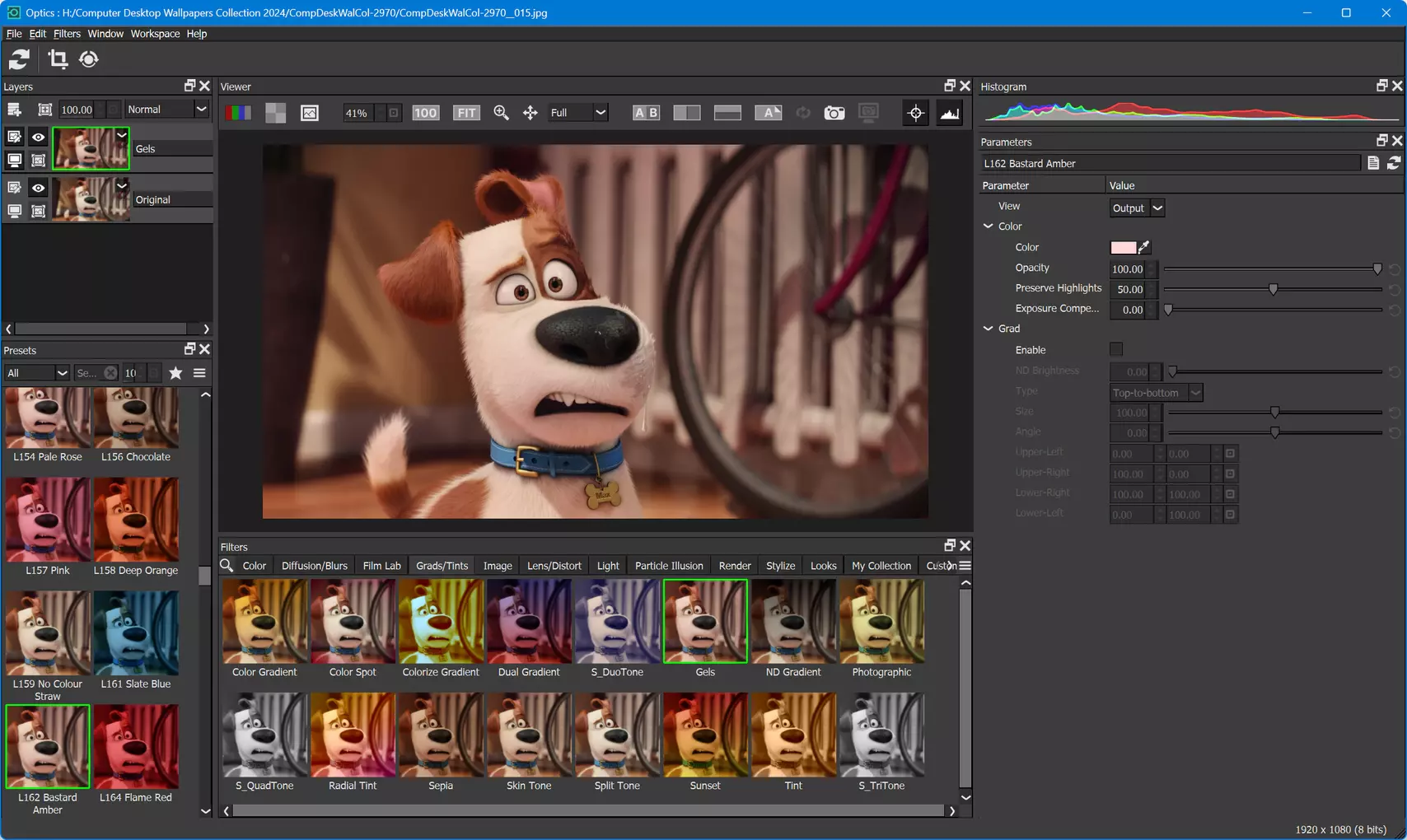Select the Zoom magnifier tool in Viewer
This screenshot has height=840, width=1407.
coord(501,113)
